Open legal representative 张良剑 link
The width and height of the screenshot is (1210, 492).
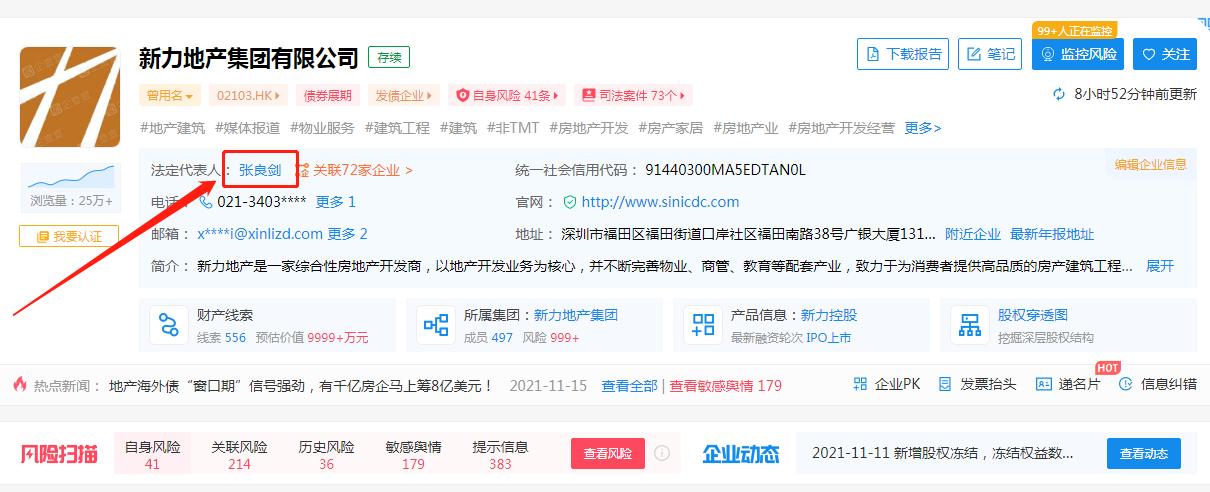[x=260, y=170]
